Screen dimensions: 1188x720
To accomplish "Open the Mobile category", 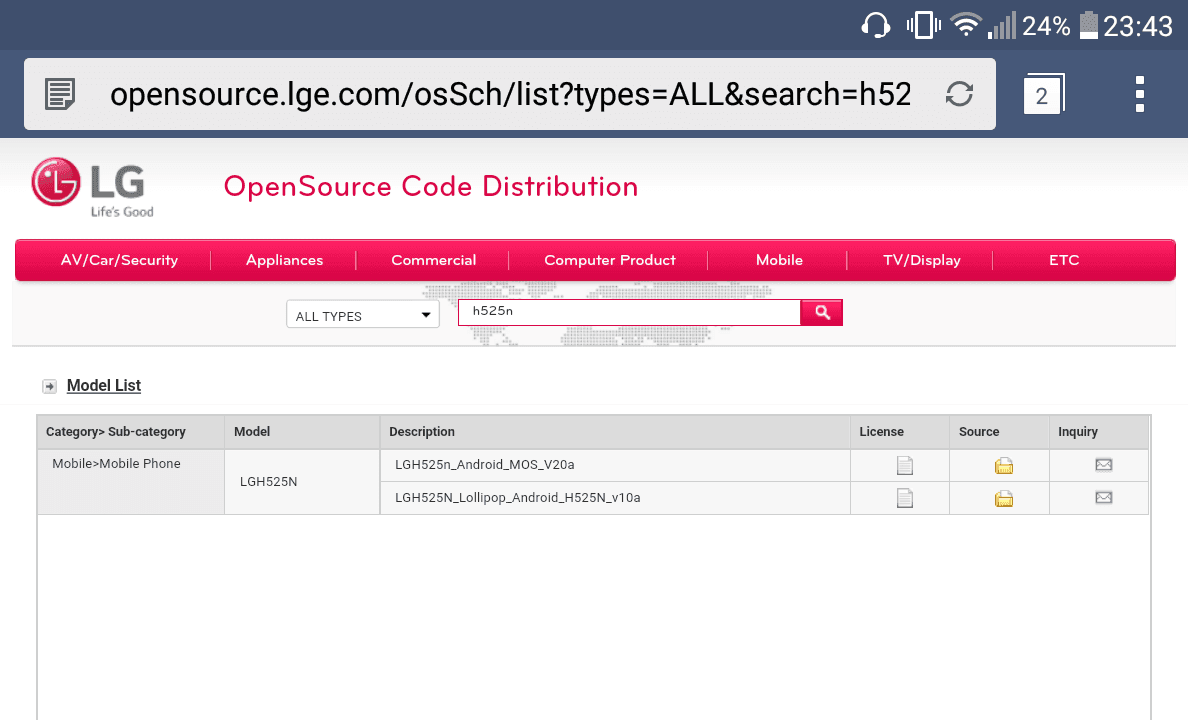I will click(x=779, y=260).
